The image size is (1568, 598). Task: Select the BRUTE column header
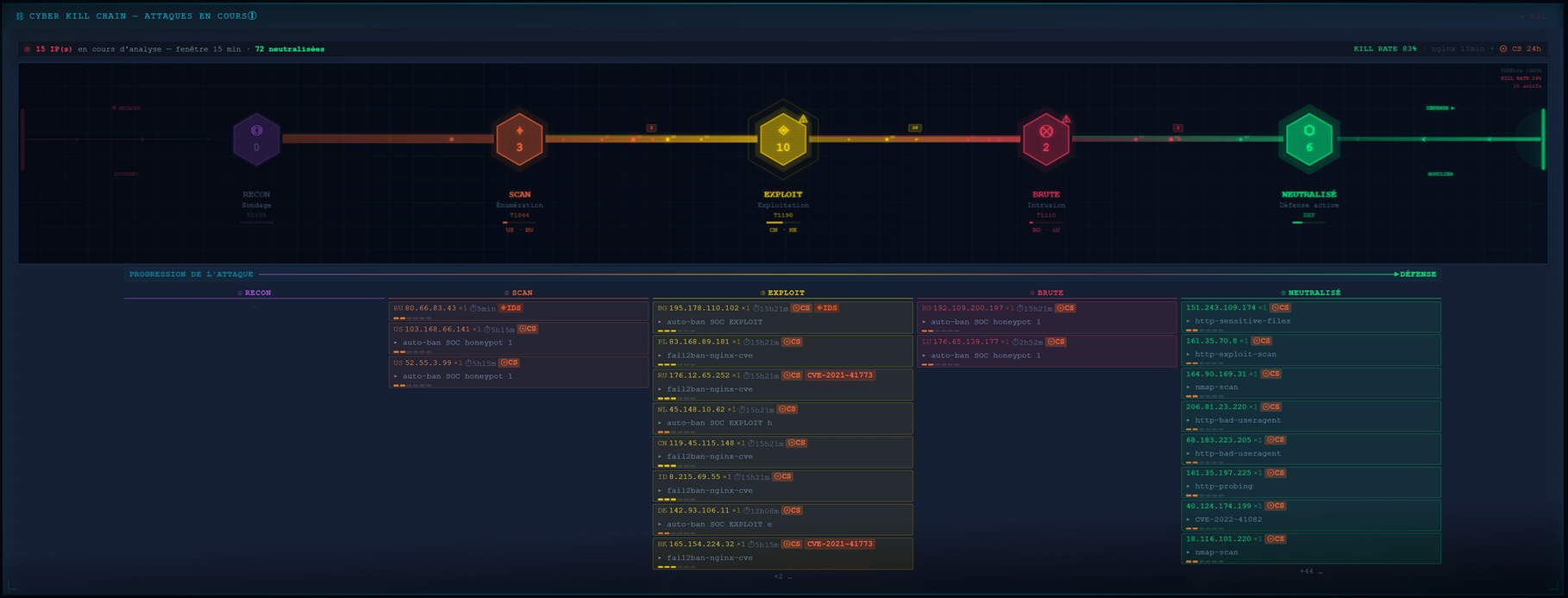click(1046, 293)
